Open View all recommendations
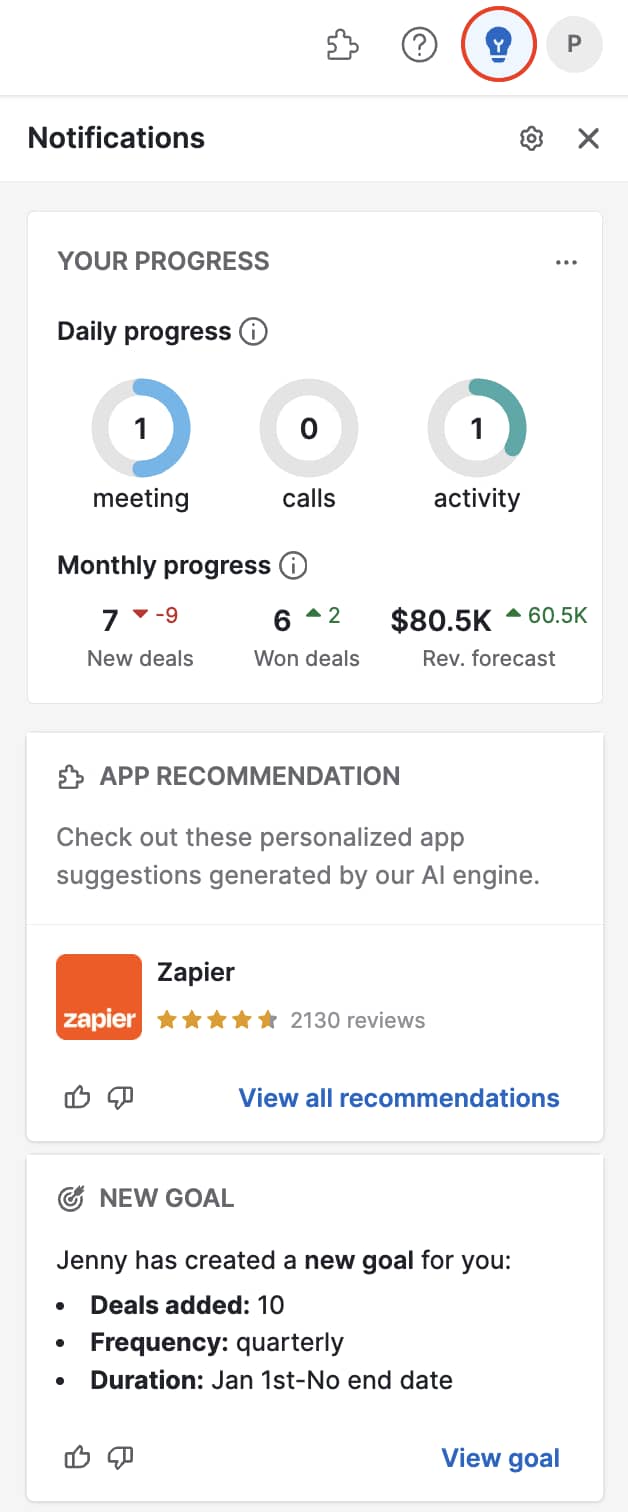Screen dimensions: 628x1512 (x=398, y=1097)
